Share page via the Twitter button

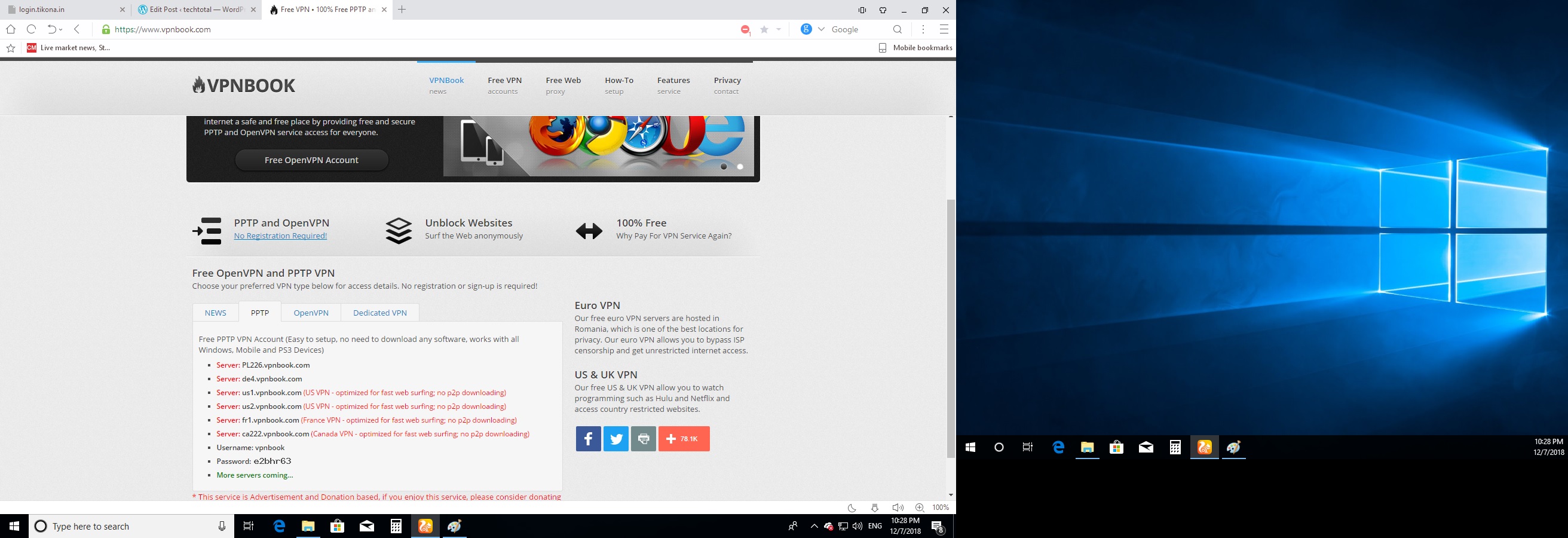coord(615,439)
